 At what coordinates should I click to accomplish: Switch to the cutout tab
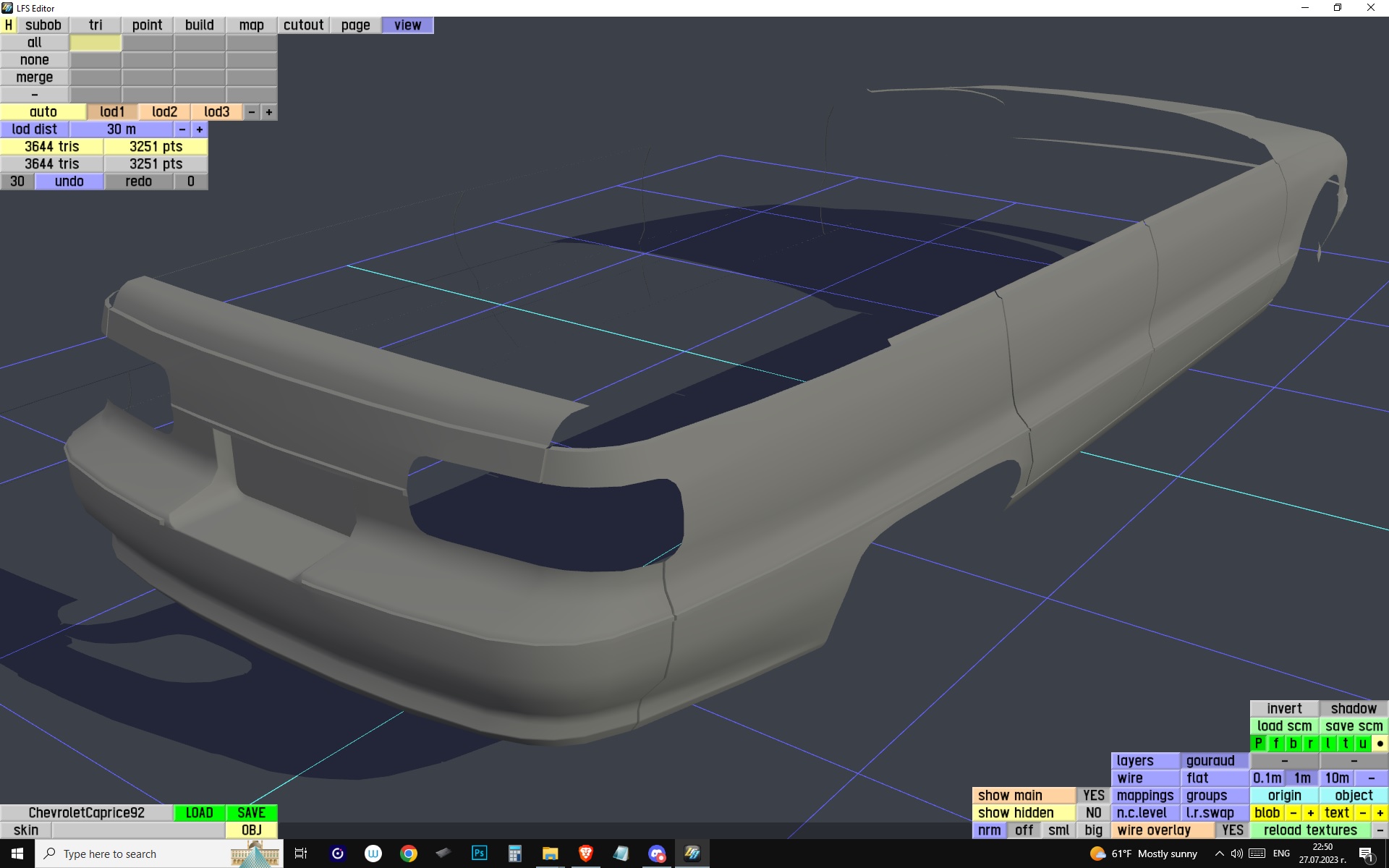[x=303, y=25]
